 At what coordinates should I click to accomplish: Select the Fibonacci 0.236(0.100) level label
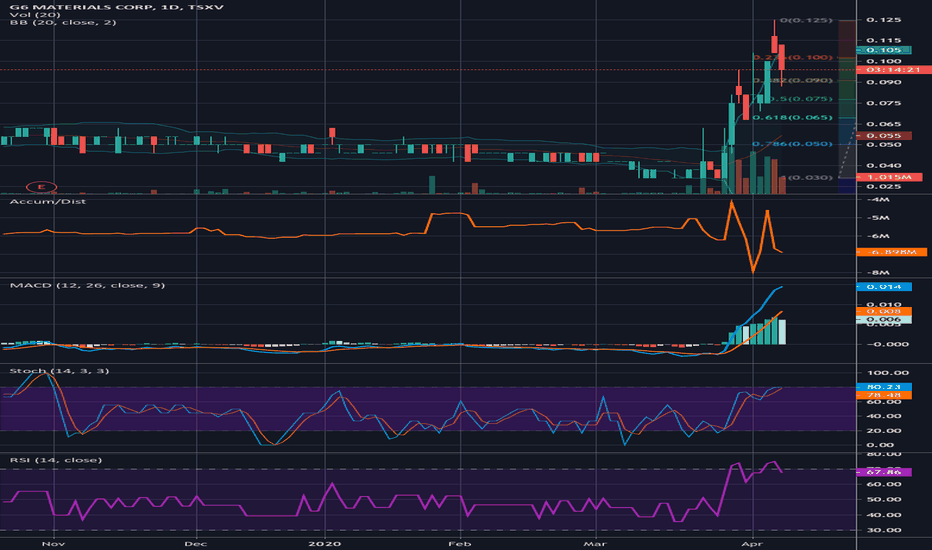792,57
